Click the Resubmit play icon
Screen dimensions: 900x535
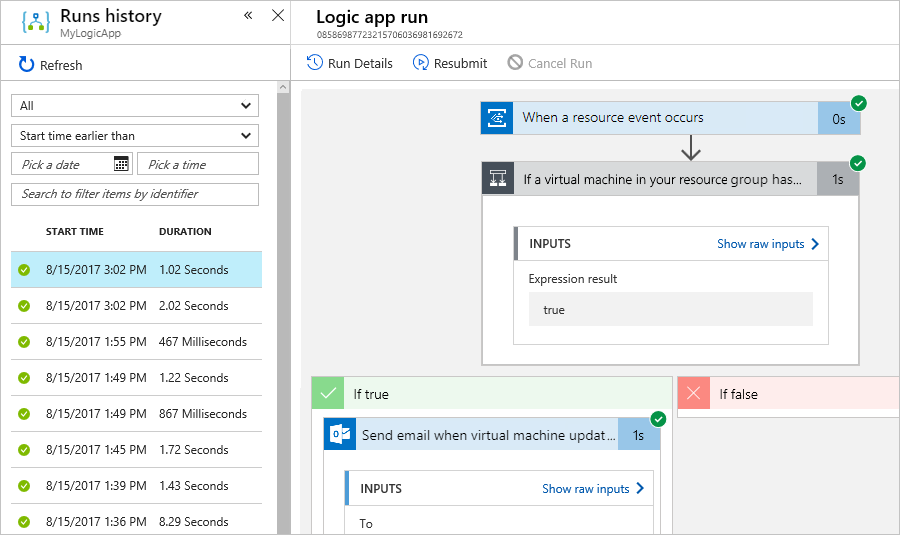(x=420, y=63)
